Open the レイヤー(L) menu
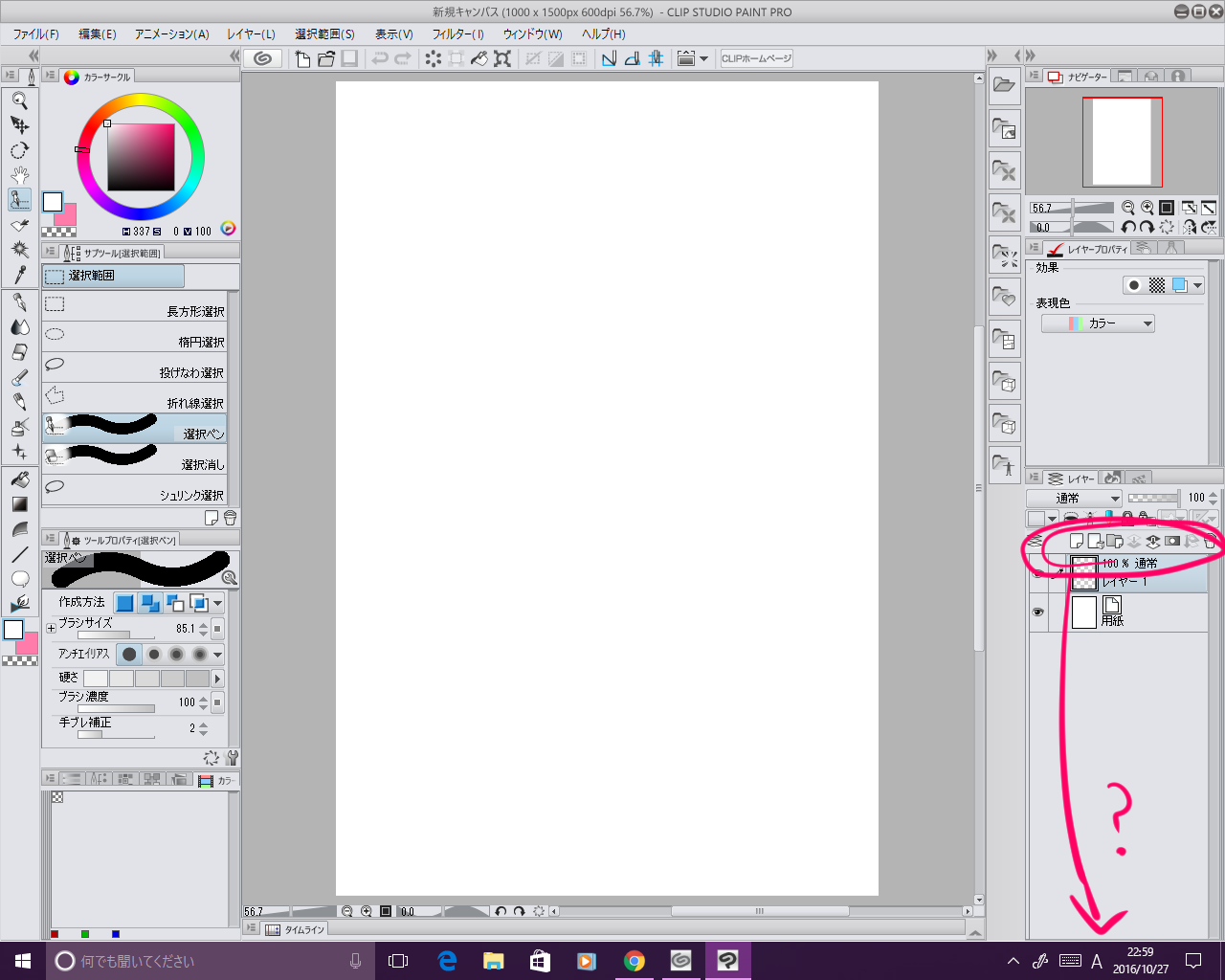The height and width of the screenshot is (980, 1225). click(251, 33)
